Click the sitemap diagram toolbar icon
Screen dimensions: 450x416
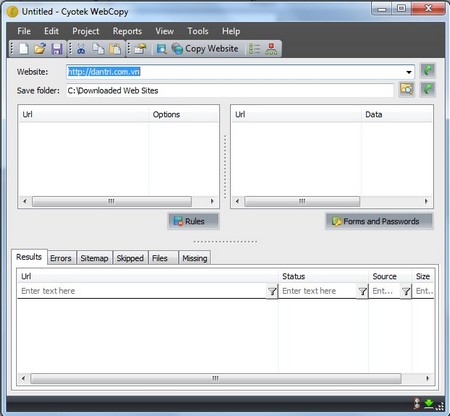pyautogui.click(x=271, y=49)
